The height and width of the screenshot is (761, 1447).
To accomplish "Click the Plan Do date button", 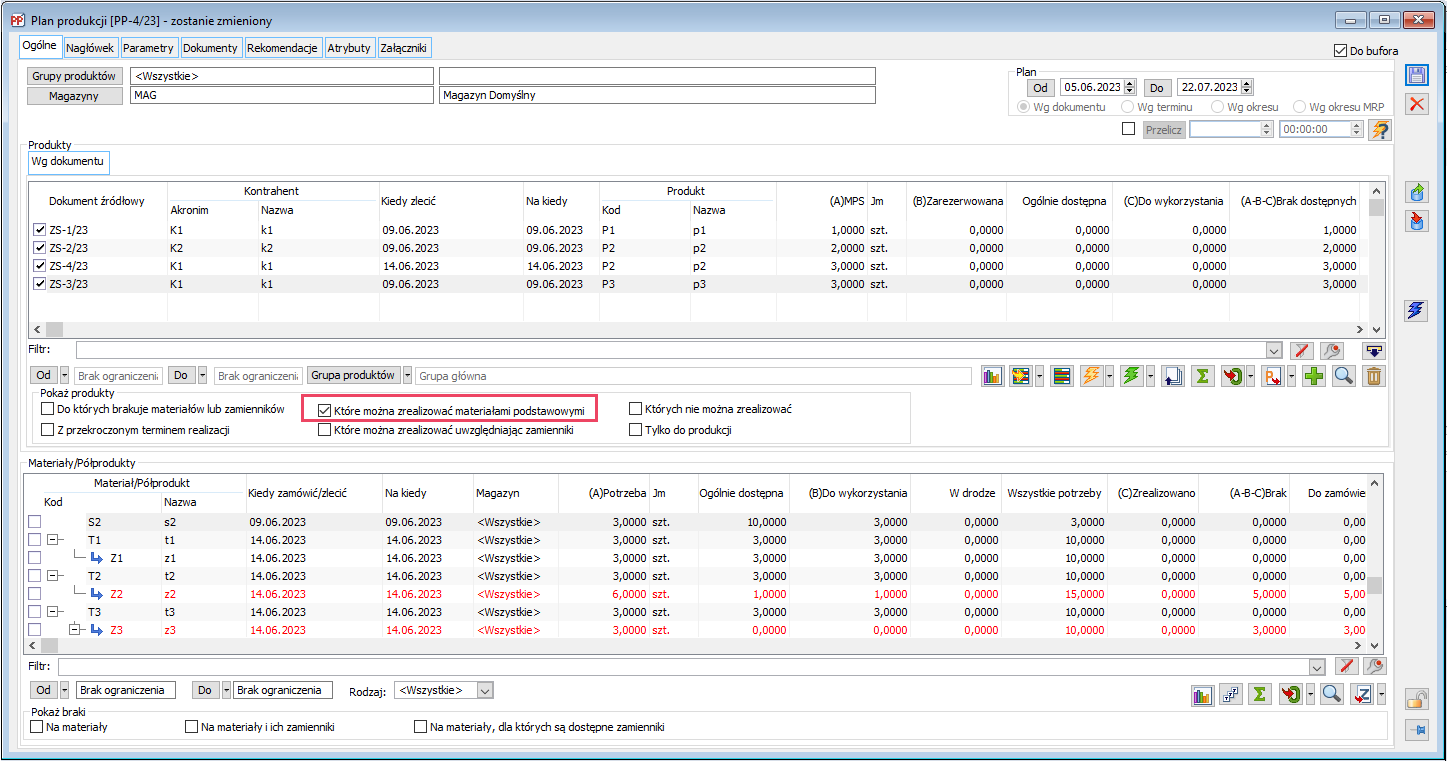I will 1158,88.
